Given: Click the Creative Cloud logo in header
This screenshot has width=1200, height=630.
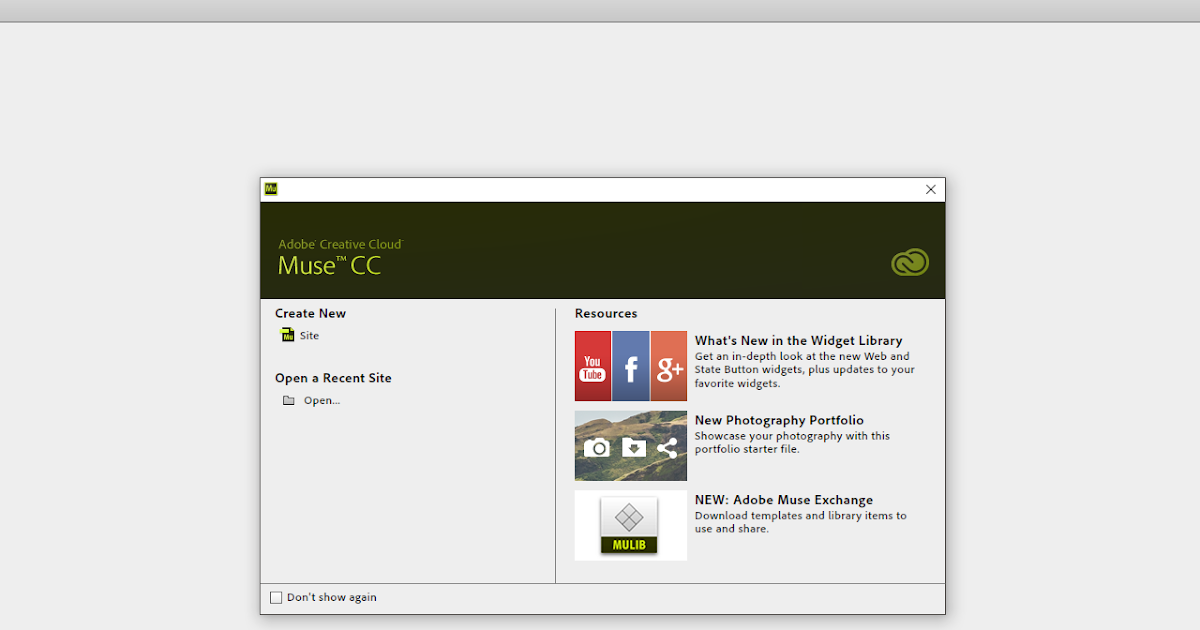Looking at the screenshot, I should pos(910,262).
